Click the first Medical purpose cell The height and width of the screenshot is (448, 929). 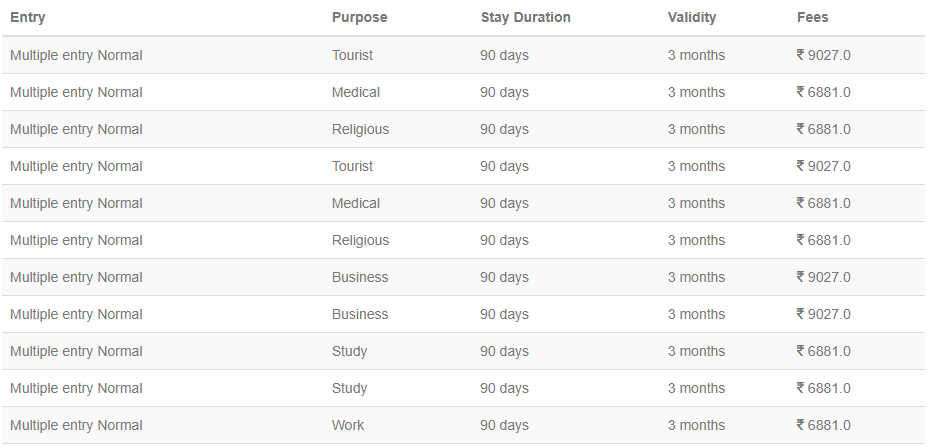click(x=356, y=92)
